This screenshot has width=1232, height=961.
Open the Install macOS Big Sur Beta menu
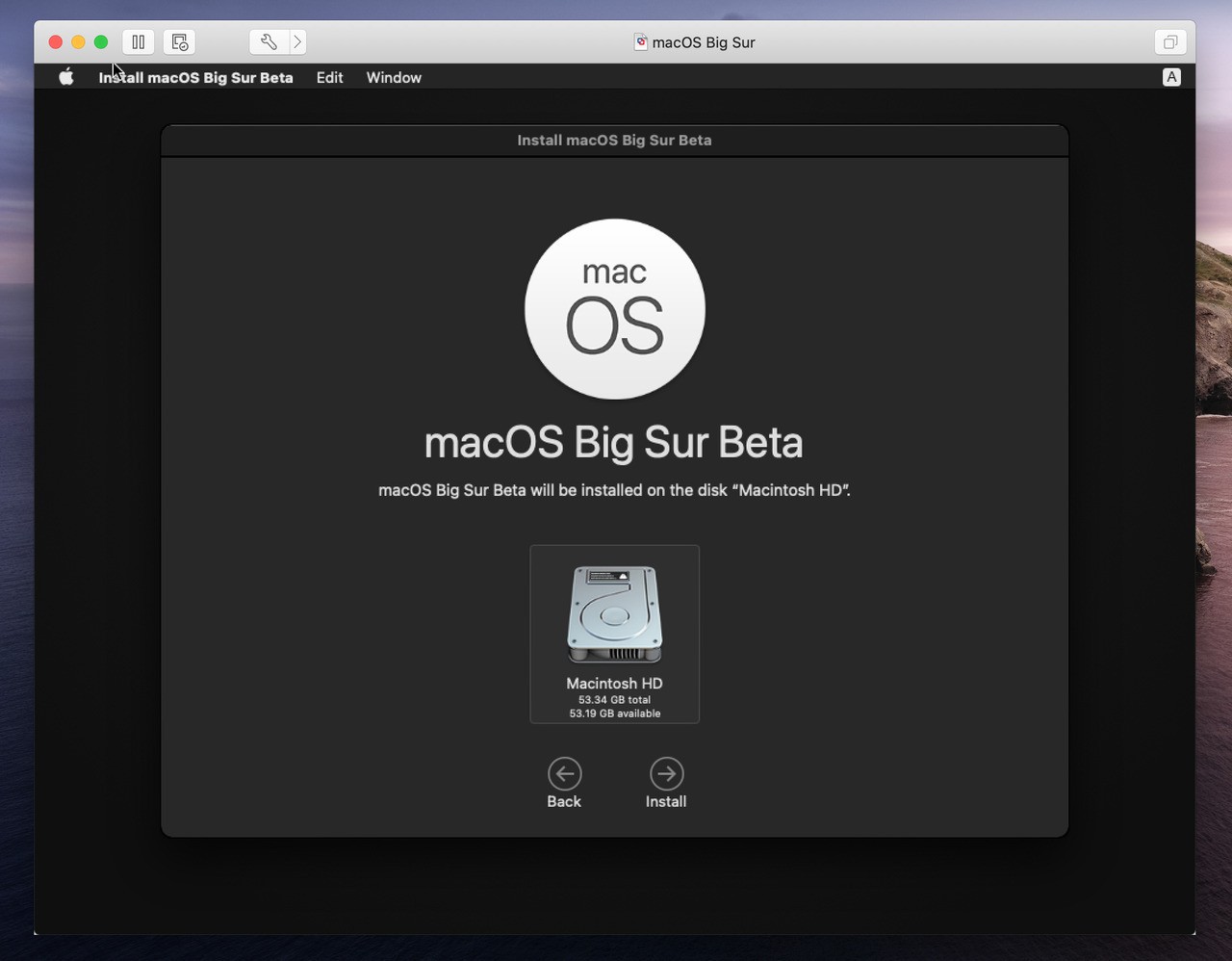click(195, 78)
